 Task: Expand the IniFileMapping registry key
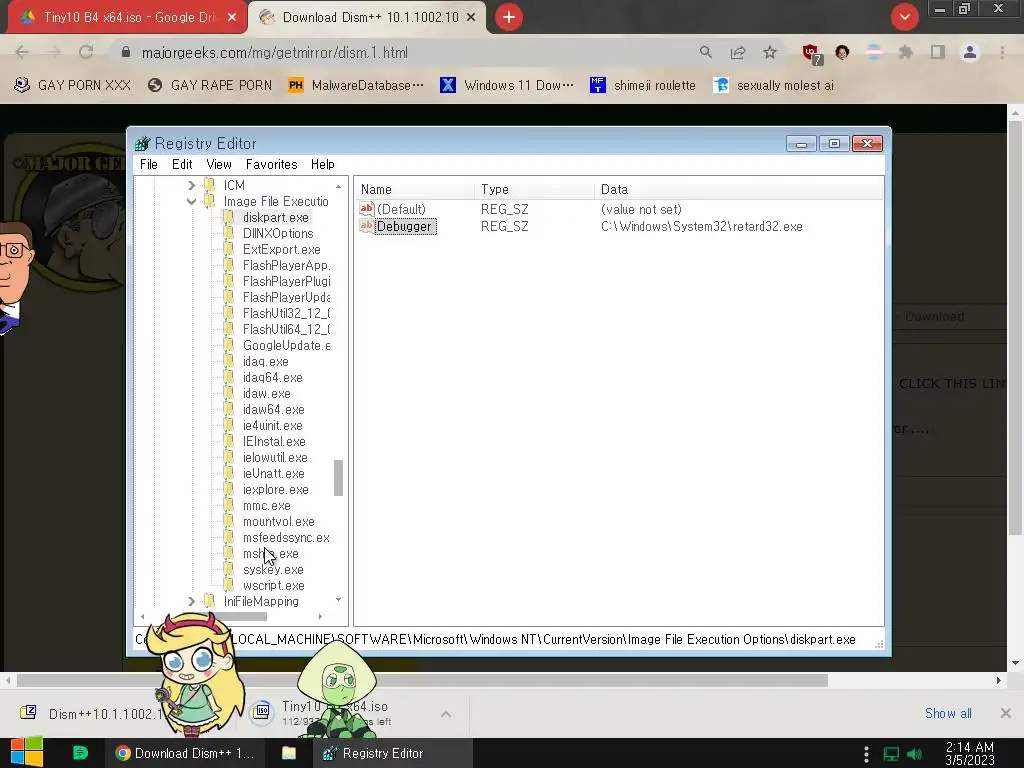191,601
